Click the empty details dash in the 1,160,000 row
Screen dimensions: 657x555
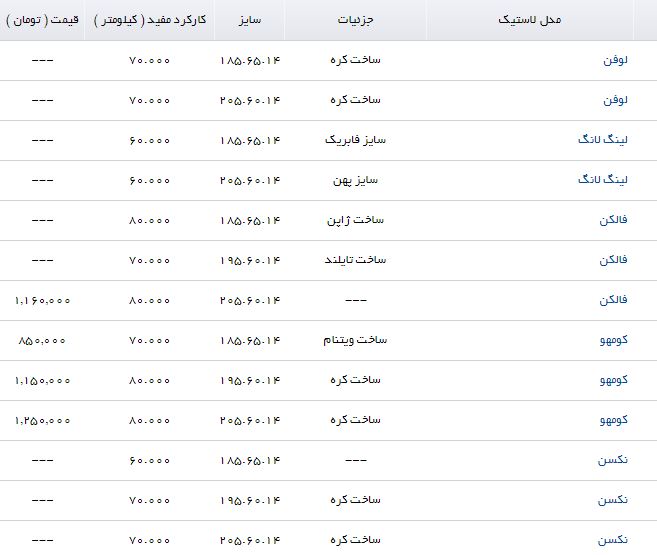(356, 300)
